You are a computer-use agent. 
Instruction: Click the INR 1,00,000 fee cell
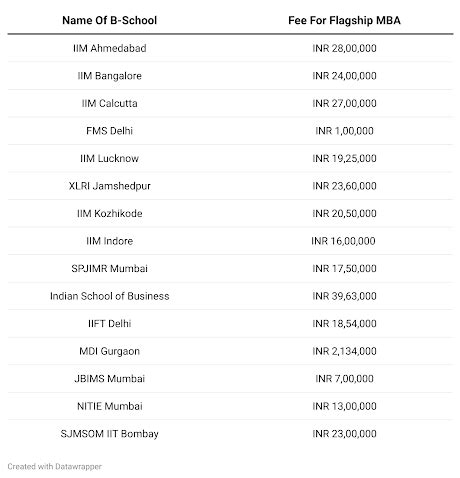[x=344, y=131]
